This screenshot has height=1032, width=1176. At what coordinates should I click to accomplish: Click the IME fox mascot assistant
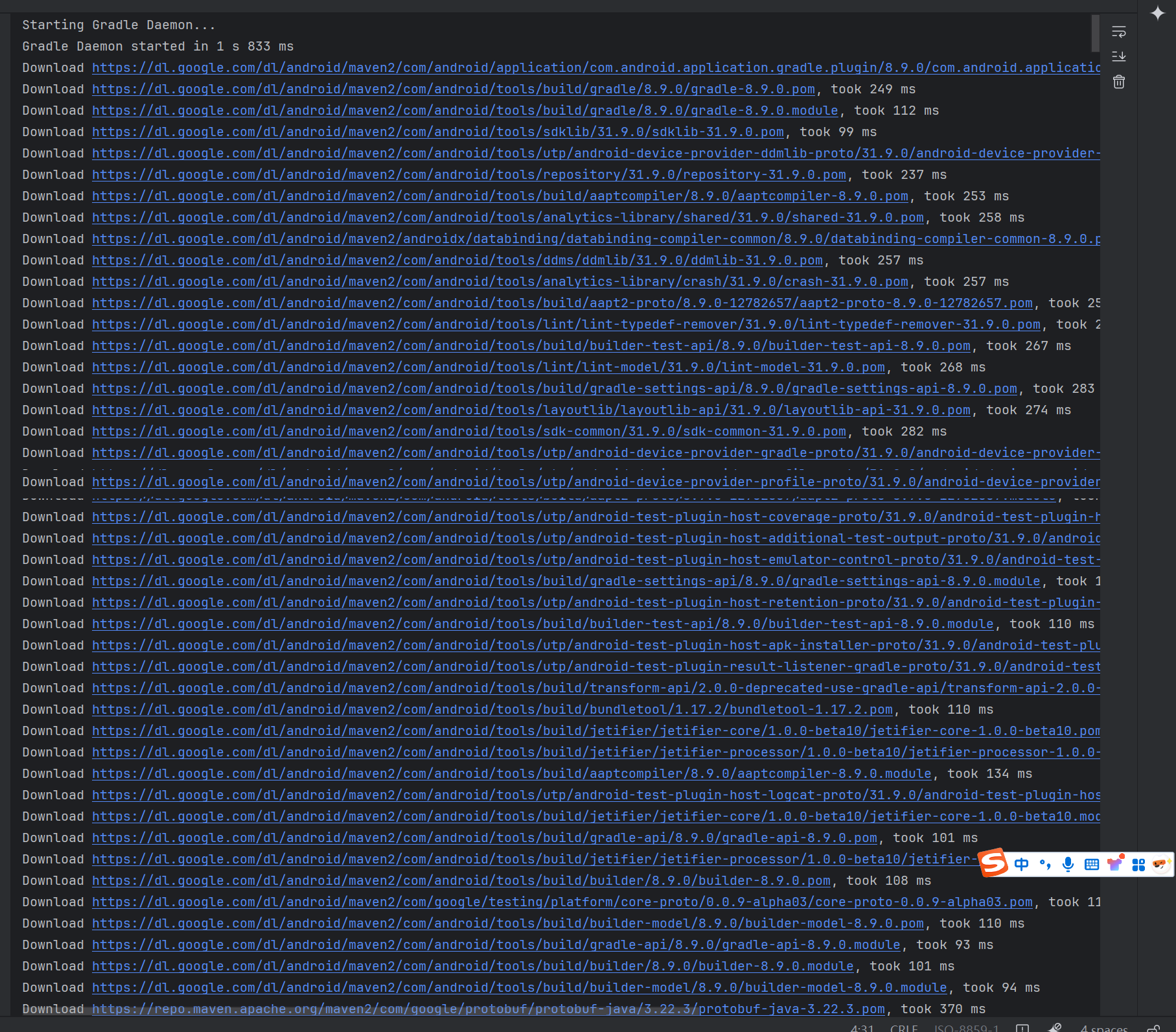[x=1162, y=864]
